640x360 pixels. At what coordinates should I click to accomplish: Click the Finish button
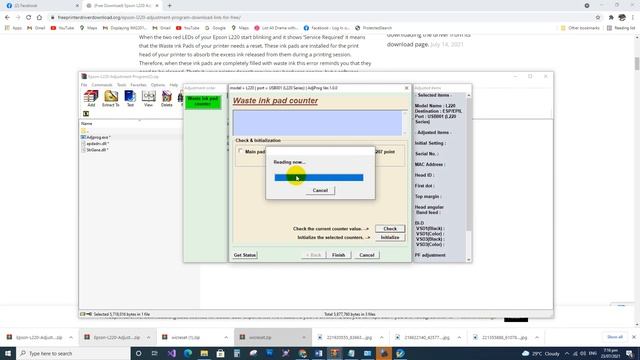[x=338, y=255]
